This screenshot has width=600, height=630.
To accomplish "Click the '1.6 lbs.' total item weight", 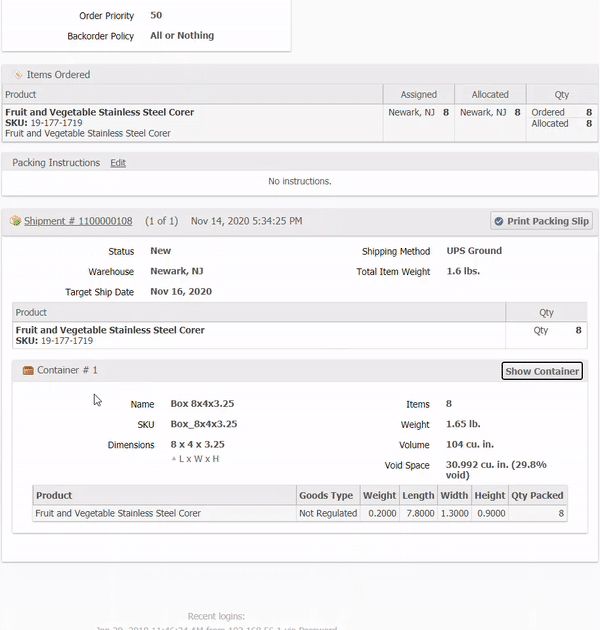I will (x=463, y=271).
